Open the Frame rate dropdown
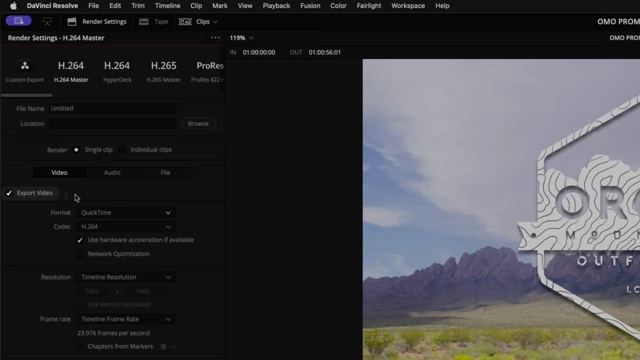This screenshot has height=360, width=640. pyautogui.click(x=126, y=319)
